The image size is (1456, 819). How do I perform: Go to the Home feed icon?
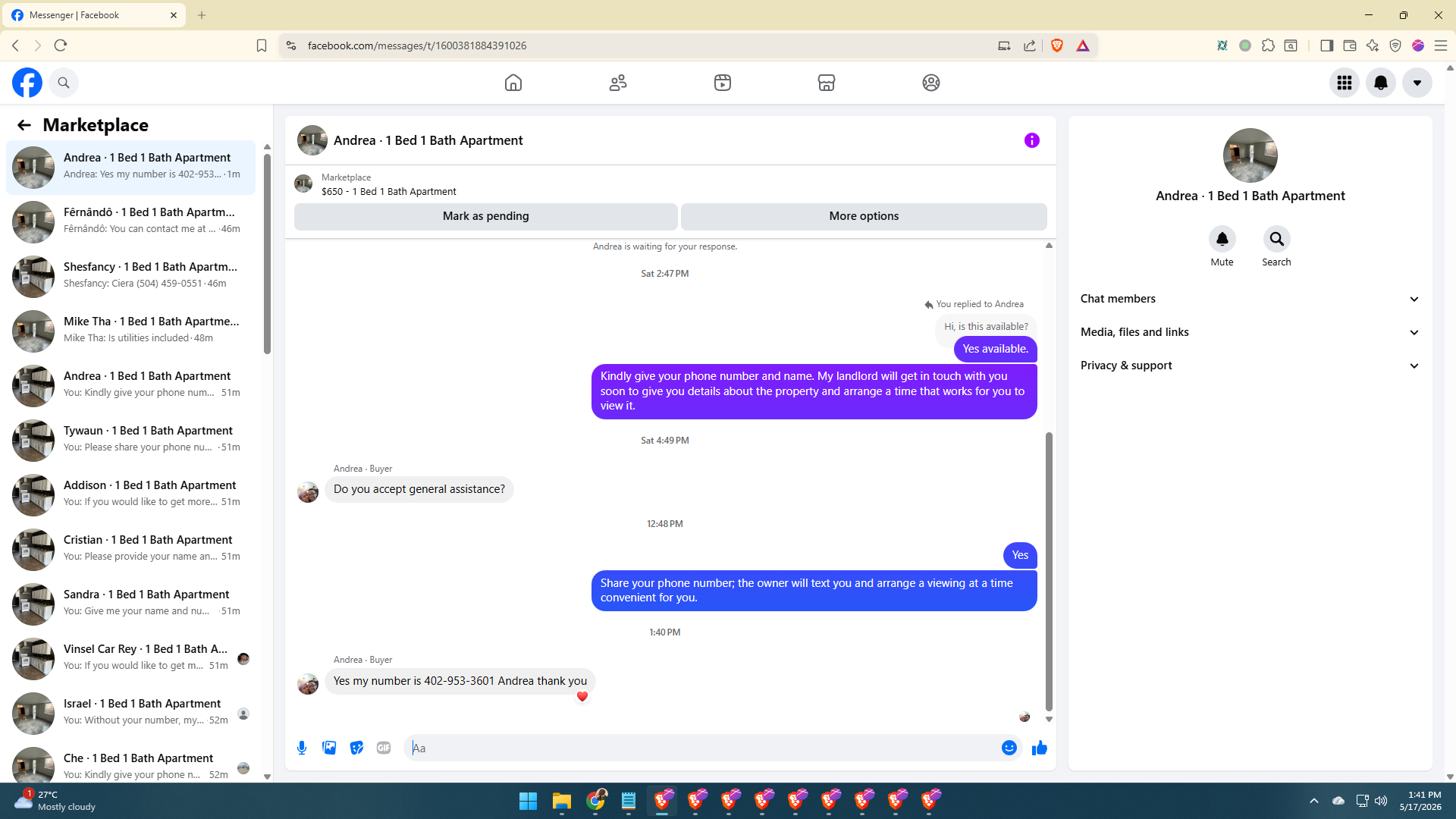coord(513,83)
